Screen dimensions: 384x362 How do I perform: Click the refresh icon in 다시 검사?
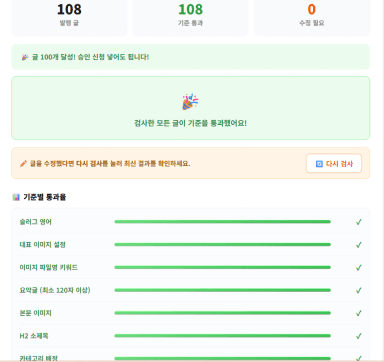click(319, 164)
